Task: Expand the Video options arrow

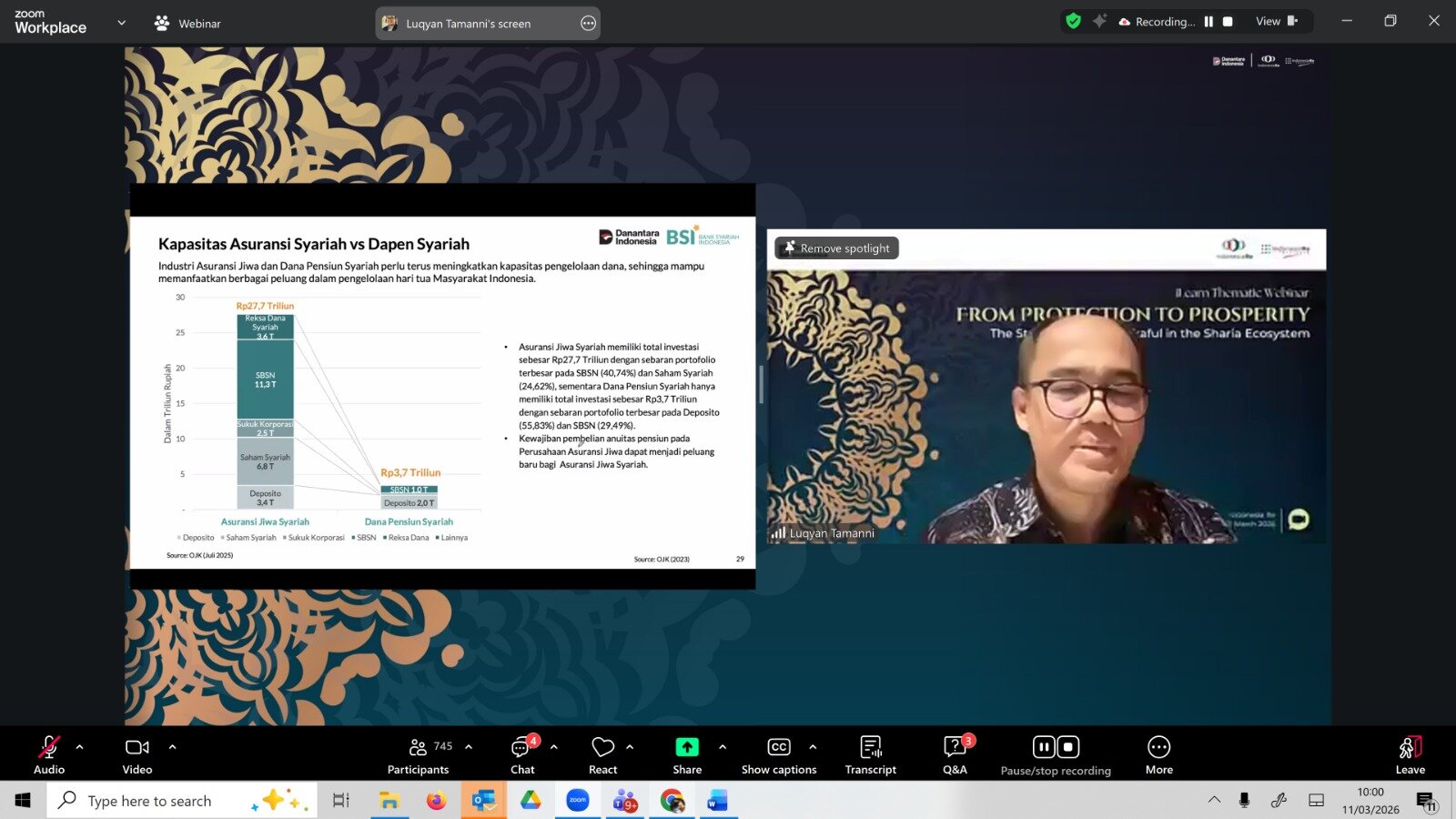Action: (173, 747)
